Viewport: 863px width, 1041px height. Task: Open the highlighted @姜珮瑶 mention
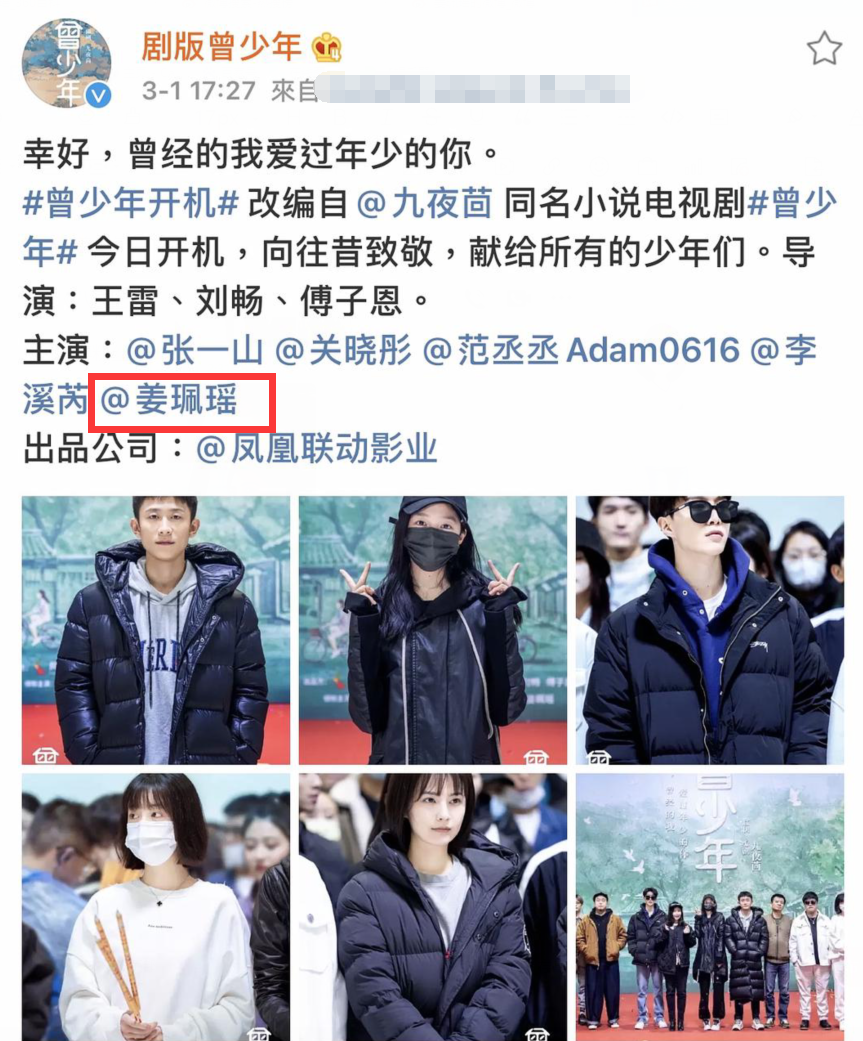click(169, 400)
